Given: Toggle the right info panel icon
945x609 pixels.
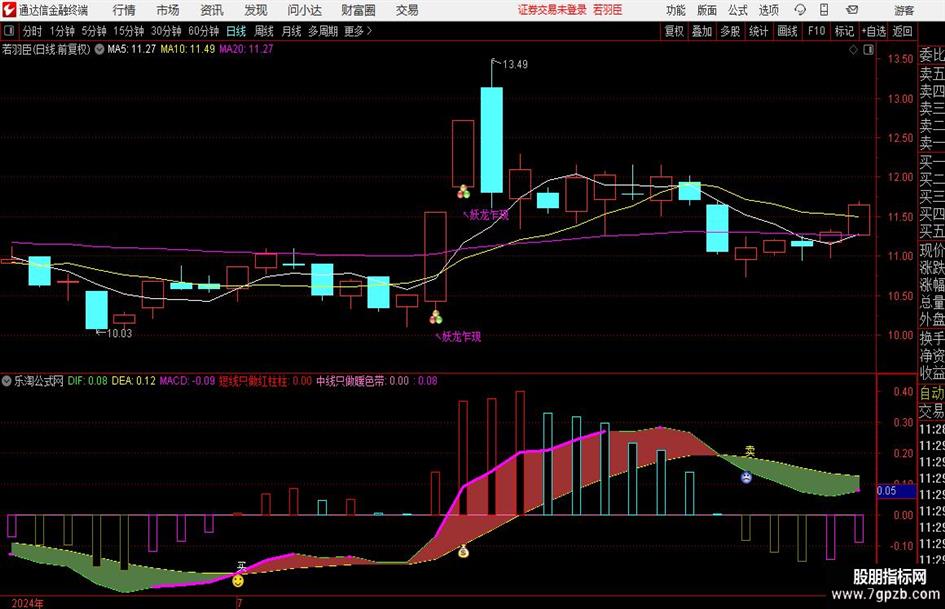Looking at the screenshot, I should (x=868, y=50).
